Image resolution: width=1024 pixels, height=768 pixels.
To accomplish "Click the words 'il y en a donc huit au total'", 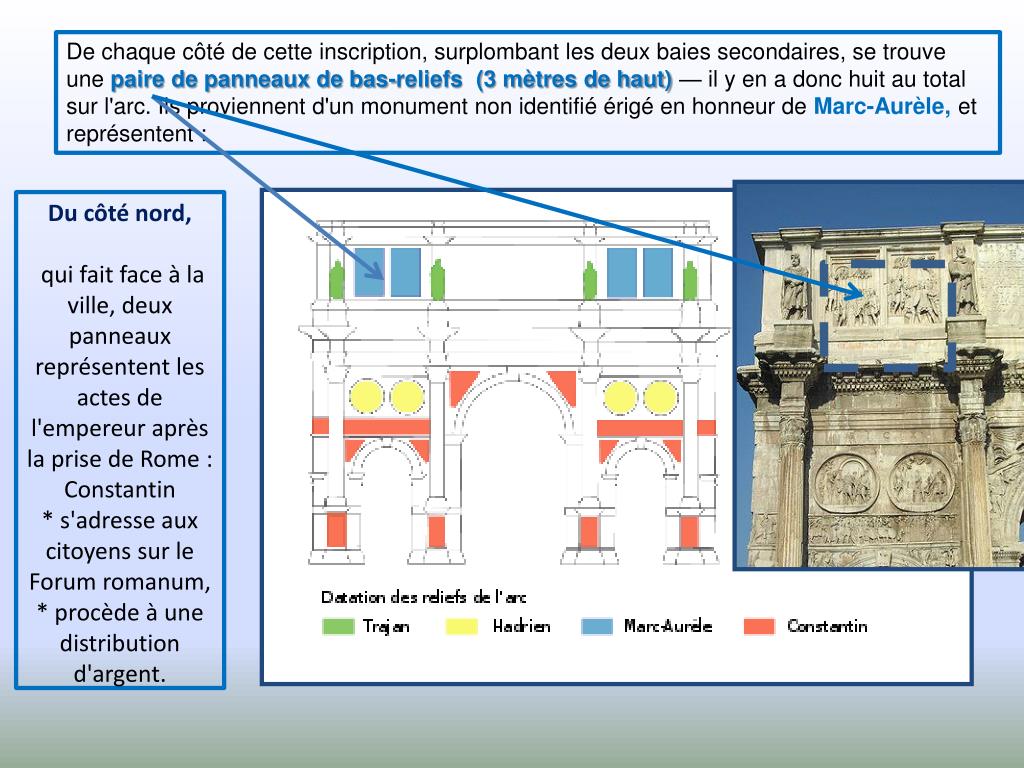I will pyautogui.click(x=837, y=79).
